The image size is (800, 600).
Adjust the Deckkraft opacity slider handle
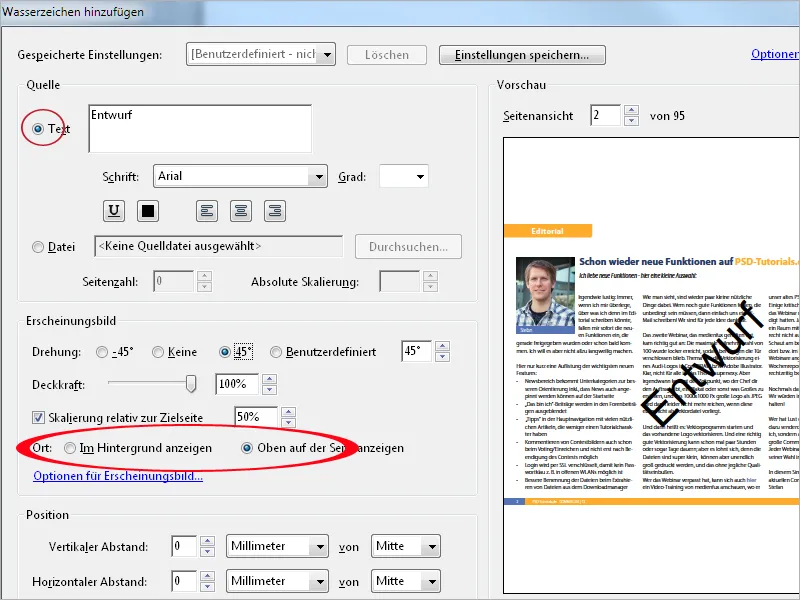click(x=191, y=384)
